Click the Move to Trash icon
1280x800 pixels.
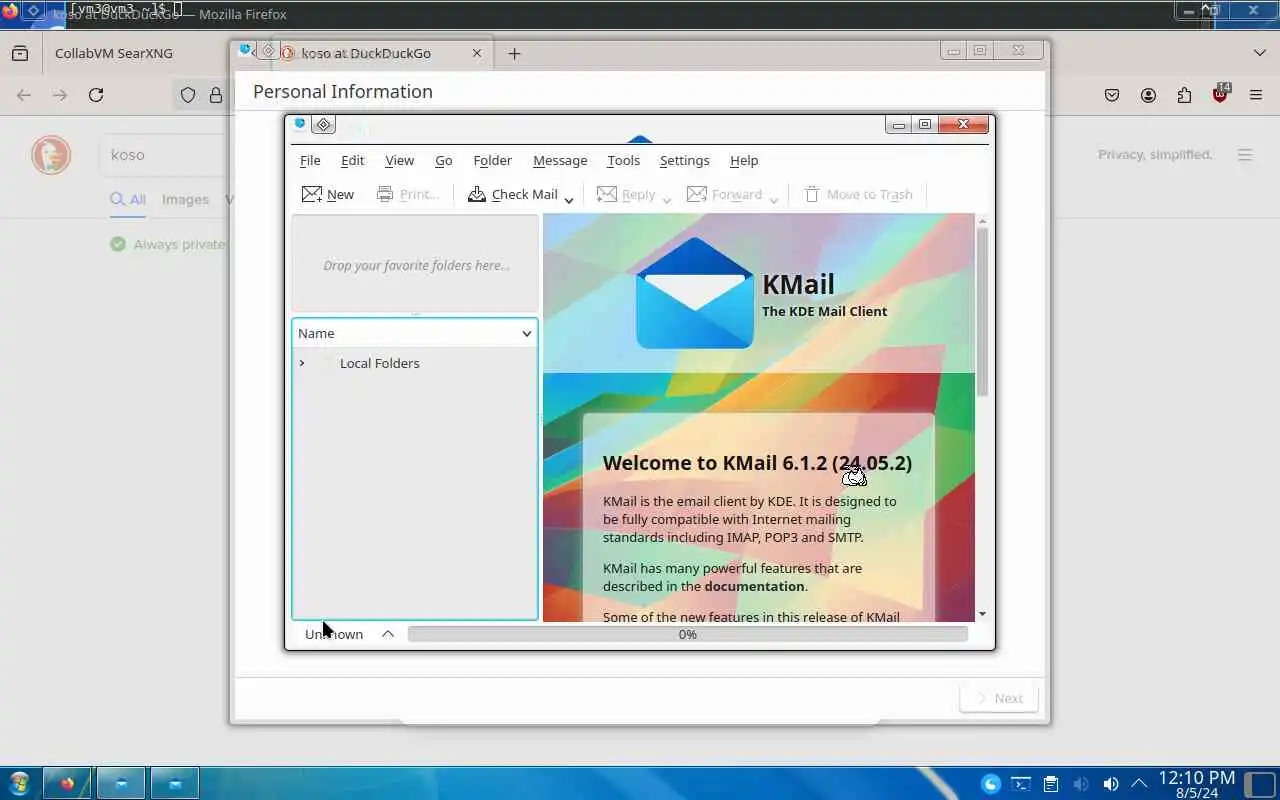click(812, 194)
